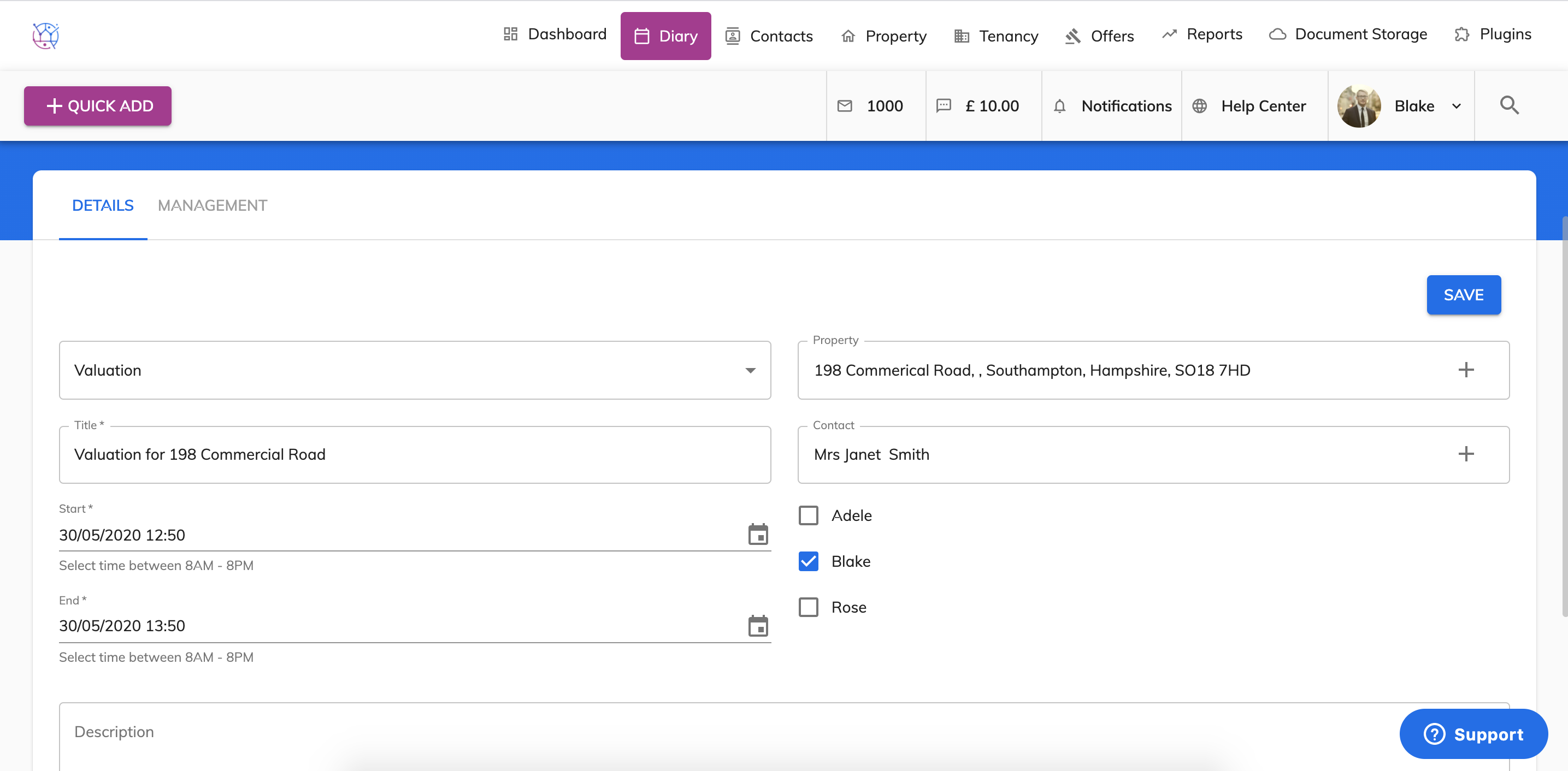Click plus icon in Contact field

[1466, 454]
